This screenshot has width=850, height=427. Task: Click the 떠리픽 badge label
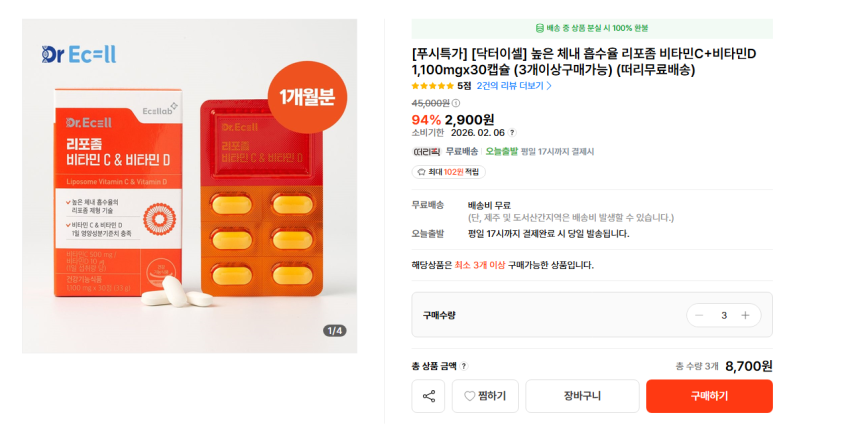426,152
